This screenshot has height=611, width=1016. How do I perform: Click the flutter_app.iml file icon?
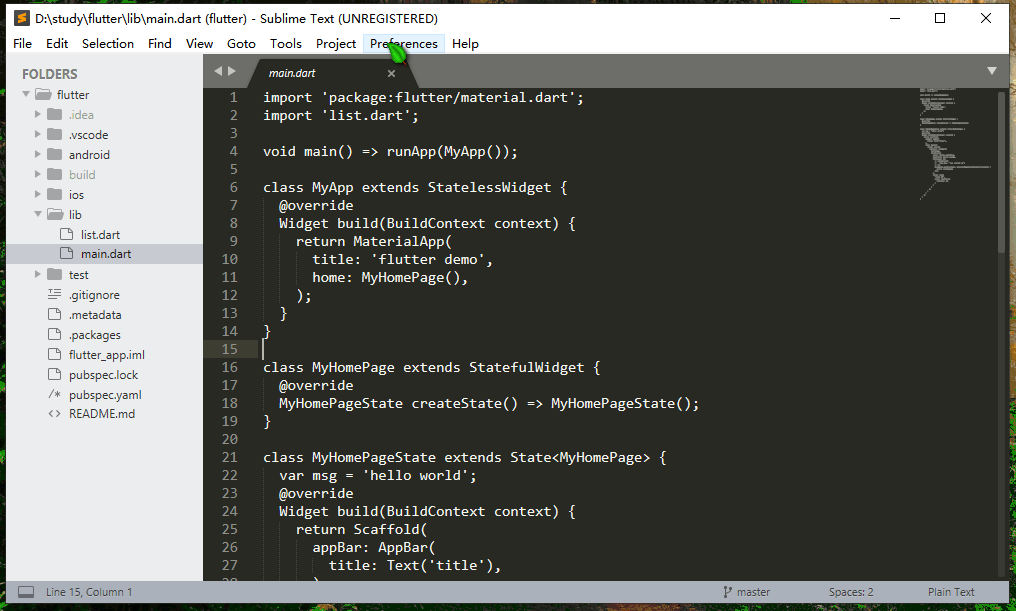pyautogui.click(x=54, y=354)
